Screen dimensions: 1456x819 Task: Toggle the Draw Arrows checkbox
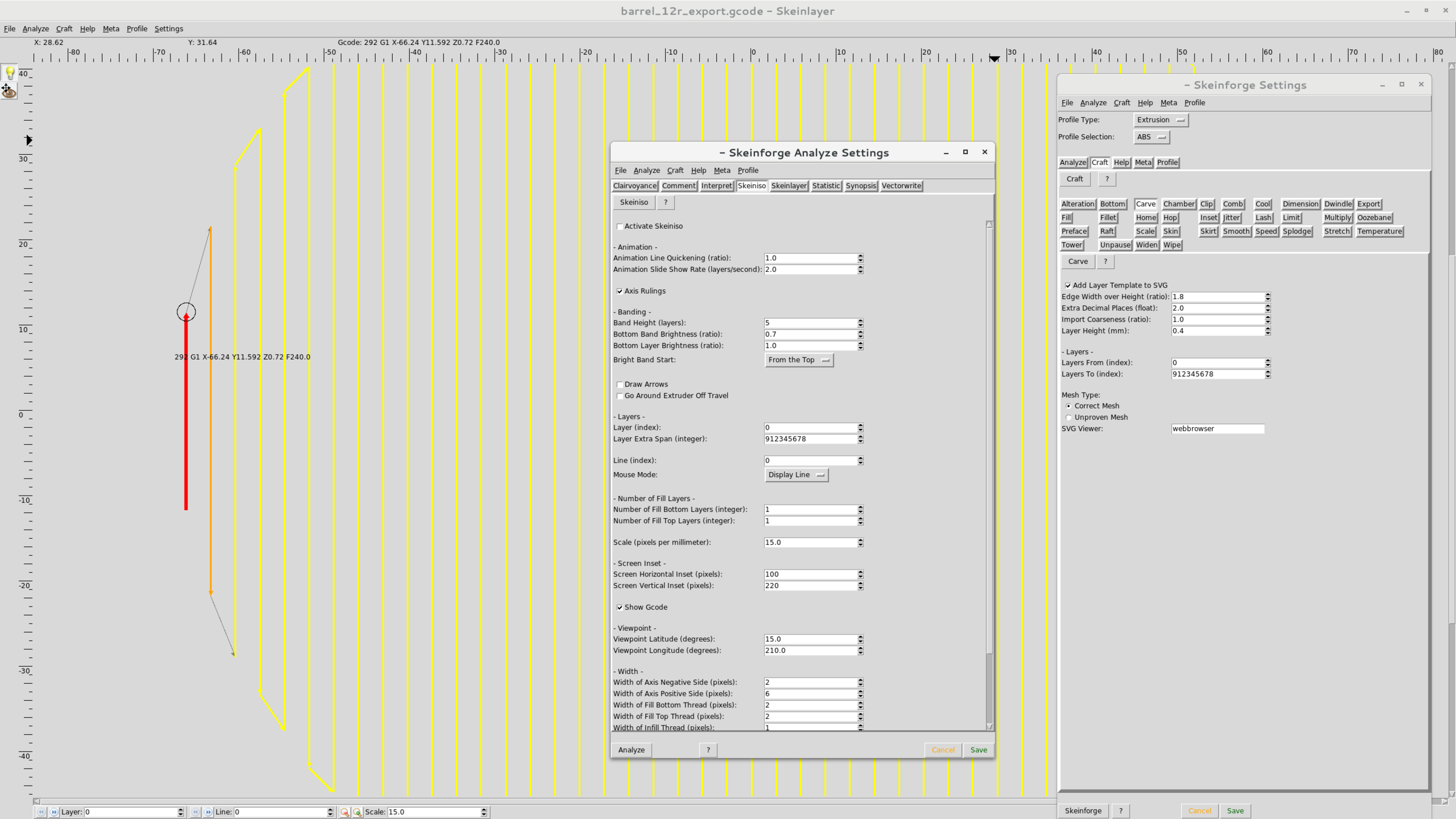620,385
